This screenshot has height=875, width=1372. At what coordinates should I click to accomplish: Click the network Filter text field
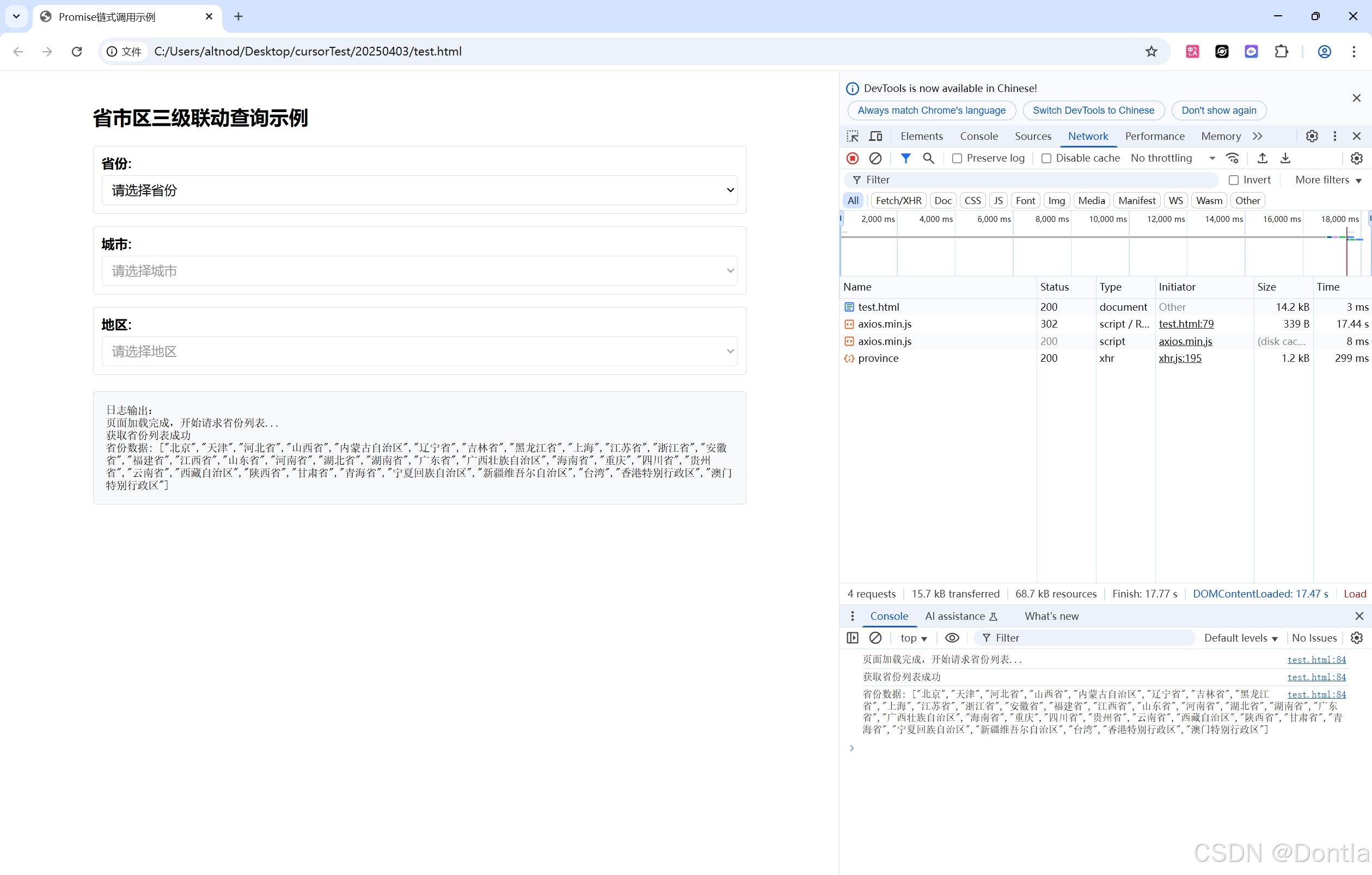click(x=1037, y=180)
